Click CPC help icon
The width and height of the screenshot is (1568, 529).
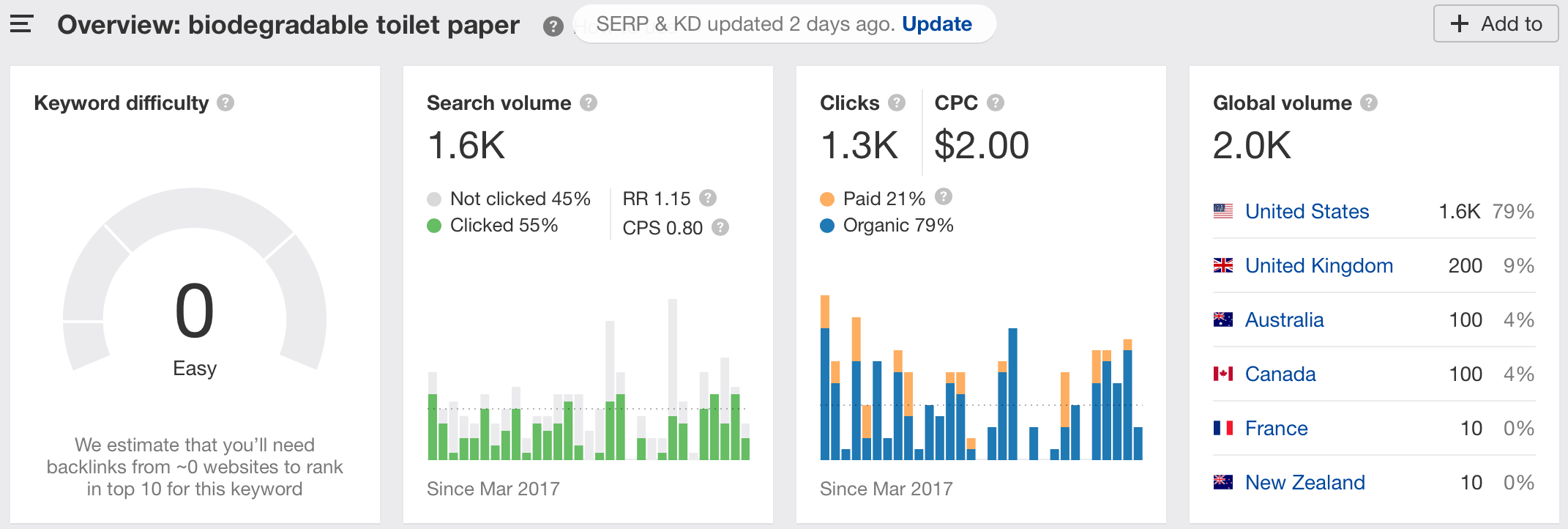pos(995,103)
